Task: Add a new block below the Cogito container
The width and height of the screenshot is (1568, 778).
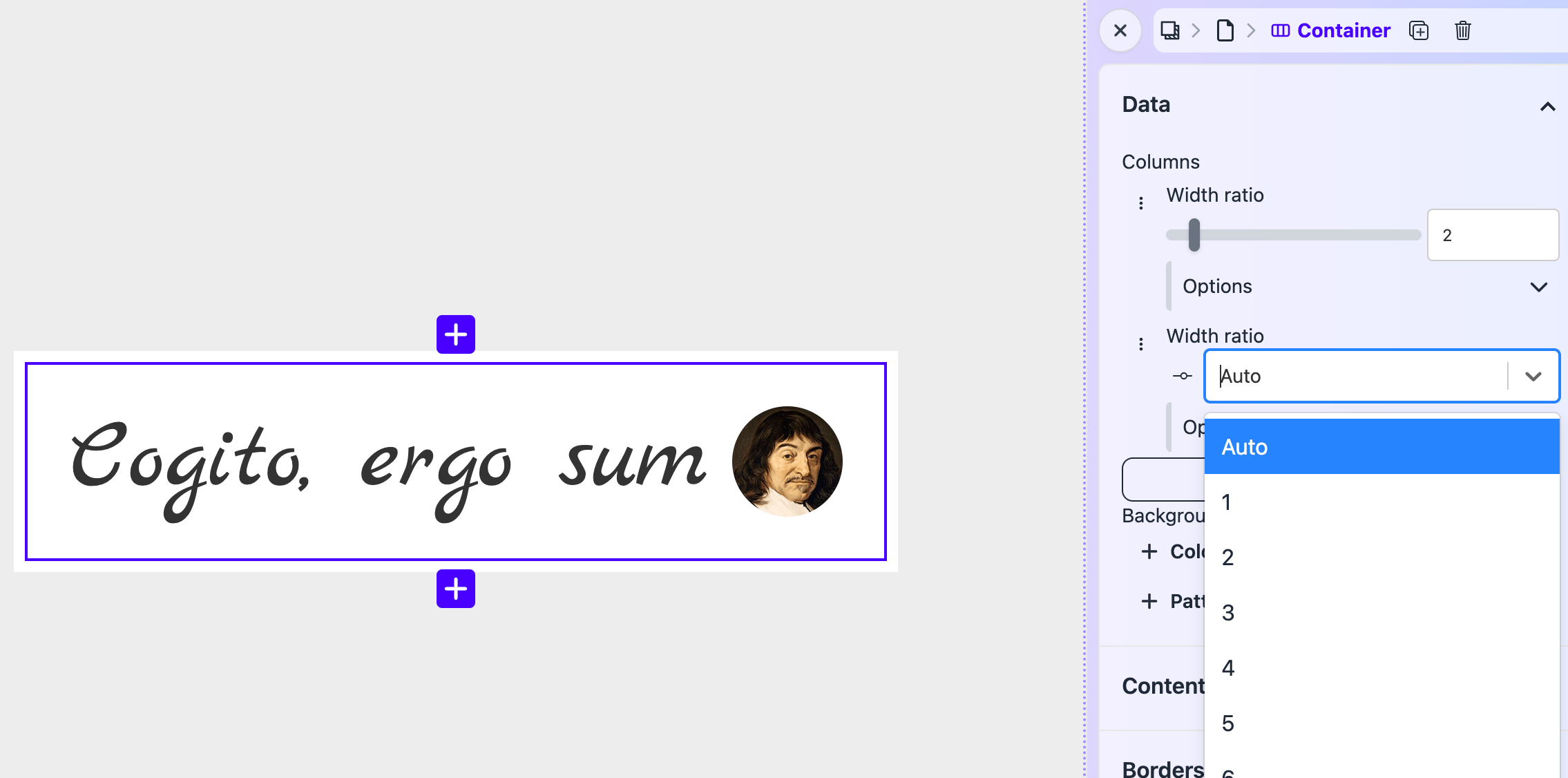Action: coord(455,589)
